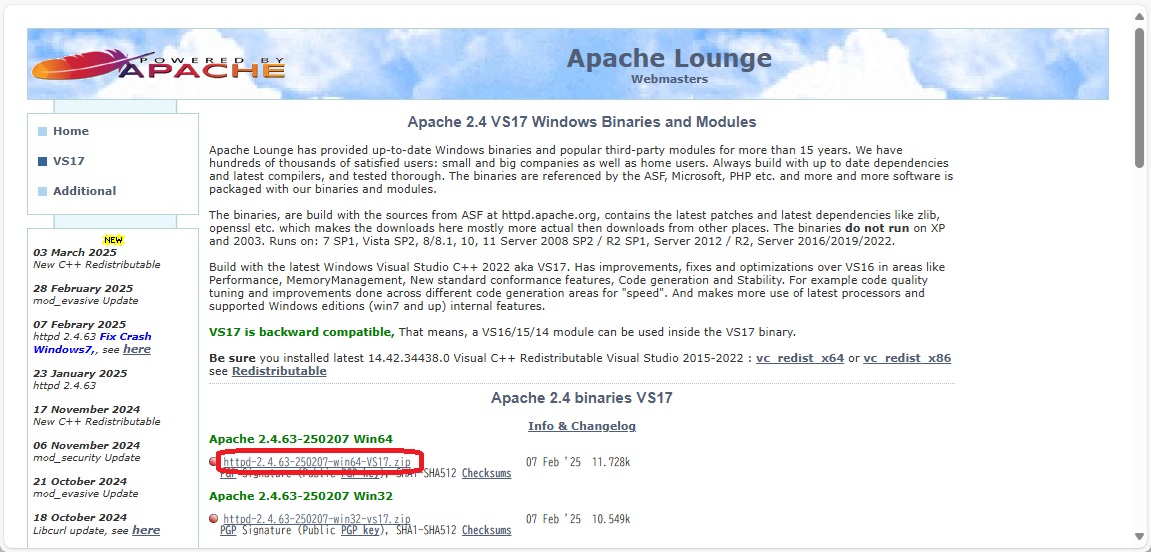Click the square bullet beside Home
Screen dimensions: 1151x552
(x=43, y=132)
